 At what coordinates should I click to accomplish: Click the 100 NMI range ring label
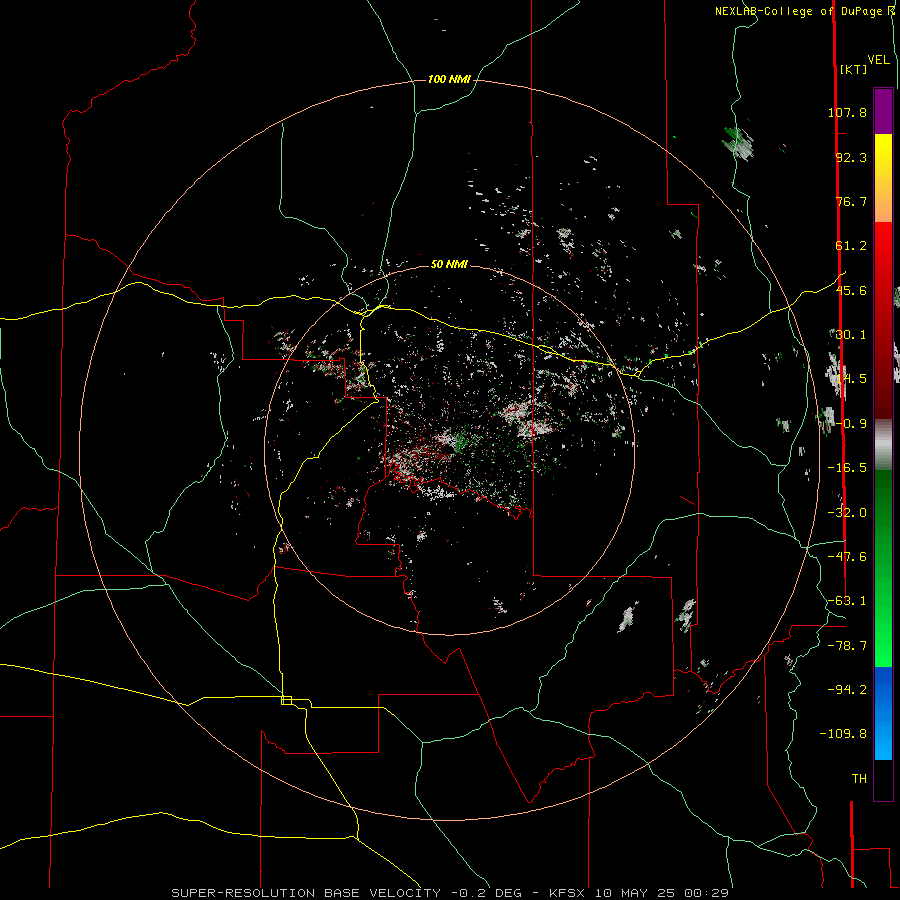click(449, 79)
